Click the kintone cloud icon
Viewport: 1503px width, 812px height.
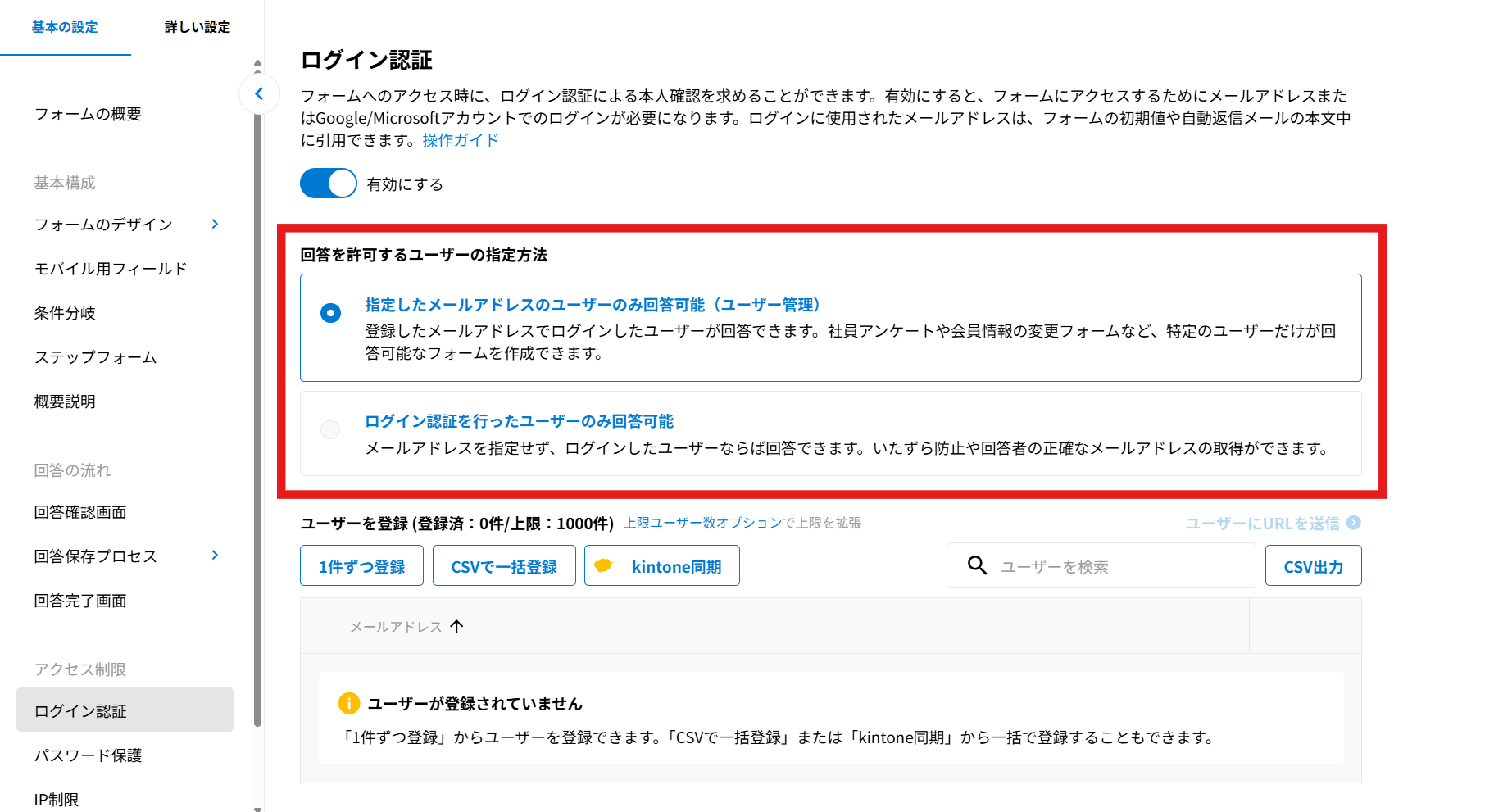[603, 565]
